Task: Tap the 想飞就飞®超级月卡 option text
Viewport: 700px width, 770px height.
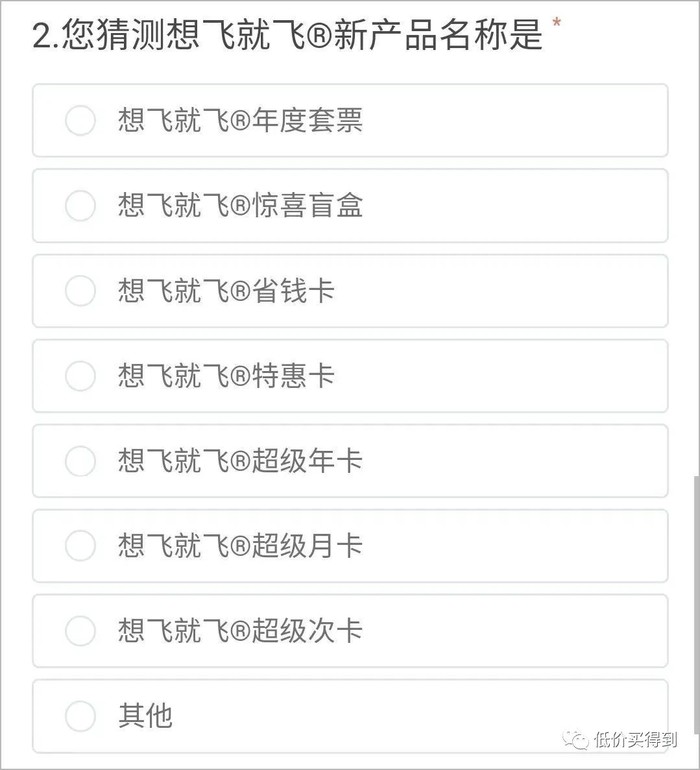Action: pos(240,546)
